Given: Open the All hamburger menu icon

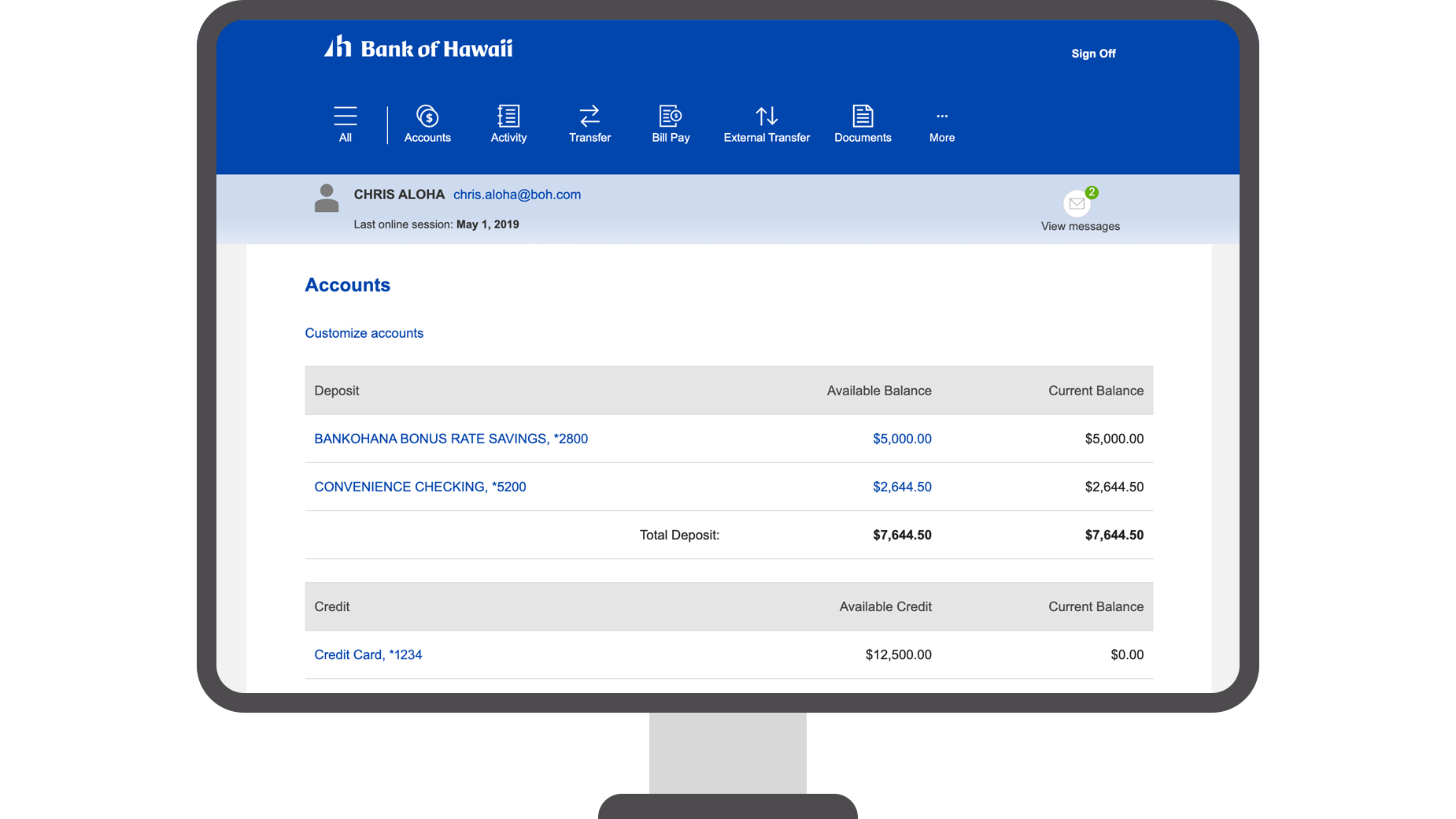Looking at the screenshot, I should (x=345, y=116).
